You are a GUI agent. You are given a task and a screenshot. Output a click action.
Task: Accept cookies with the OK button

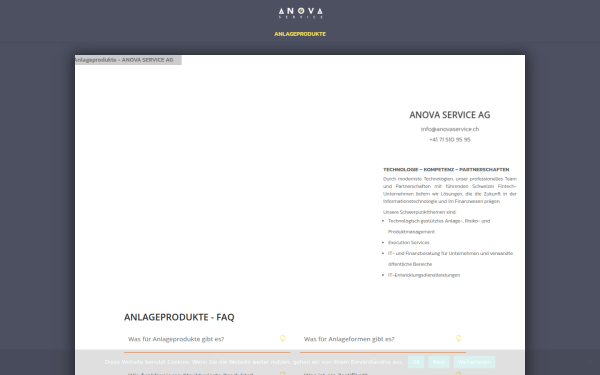[x=416, y=362]
